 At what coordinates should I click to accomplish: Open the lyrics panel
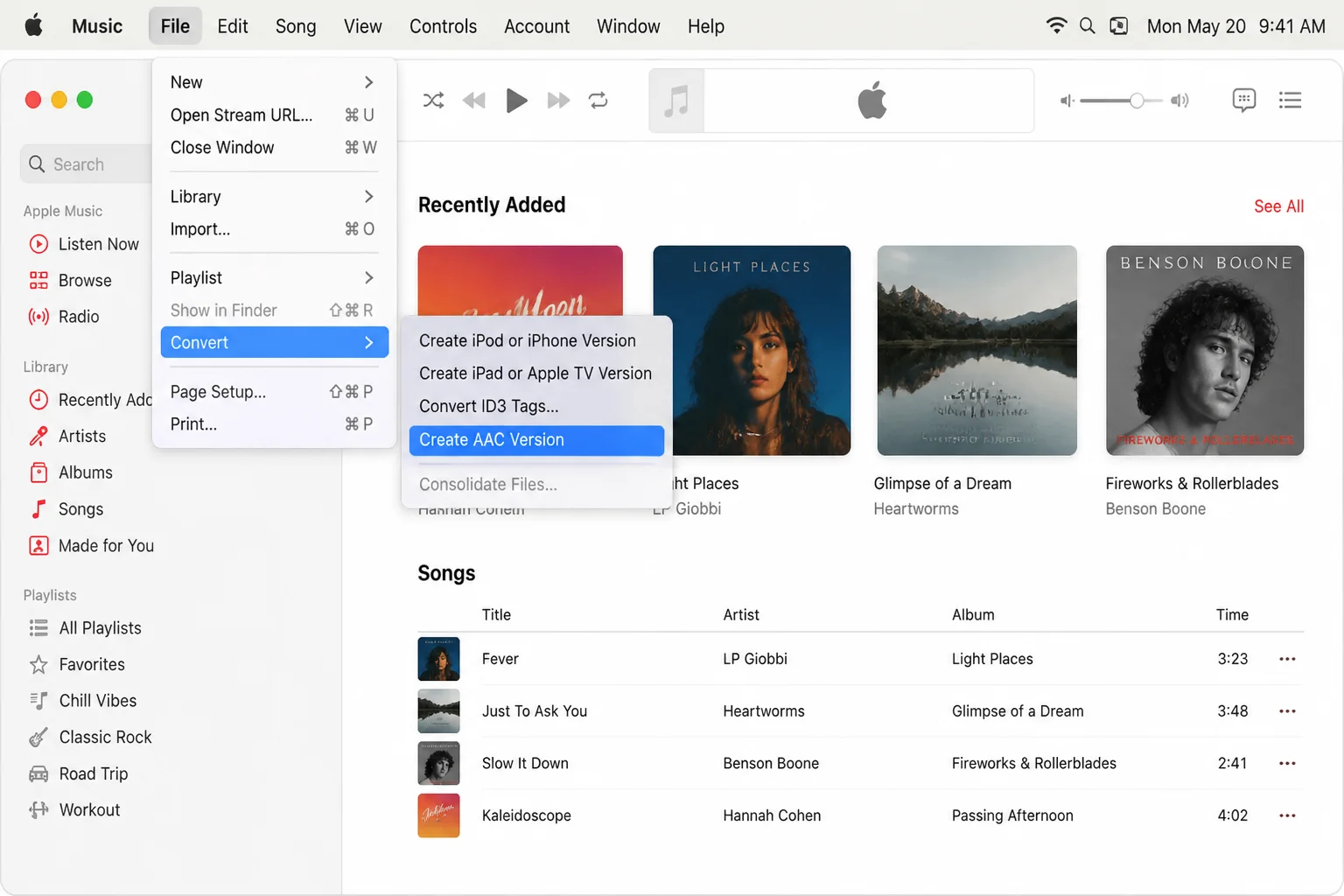[1243, 101]
